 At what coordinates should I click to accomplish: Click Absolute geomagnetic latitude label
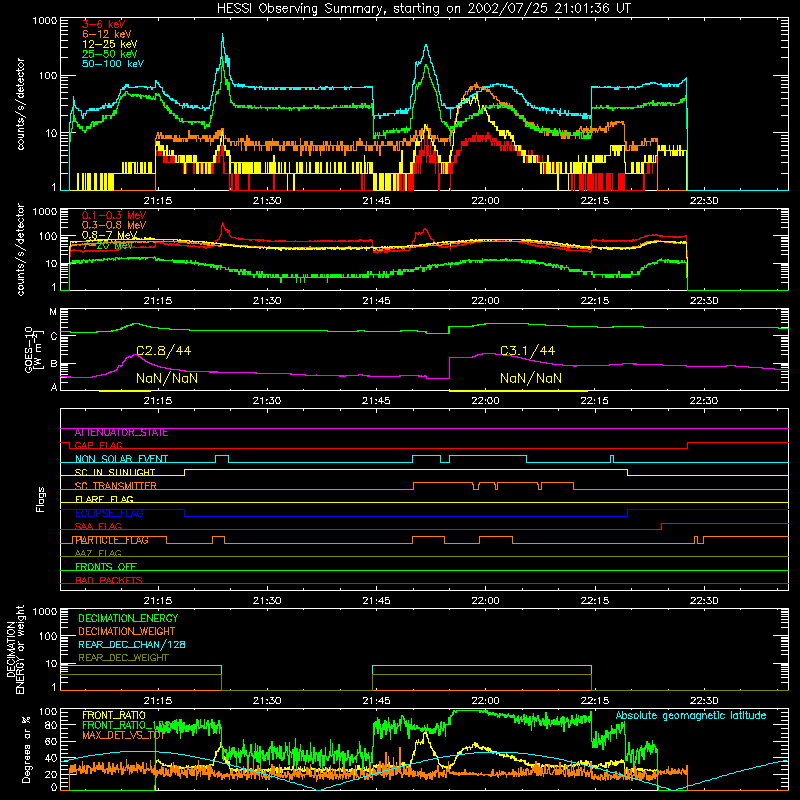tap(691, 716)
